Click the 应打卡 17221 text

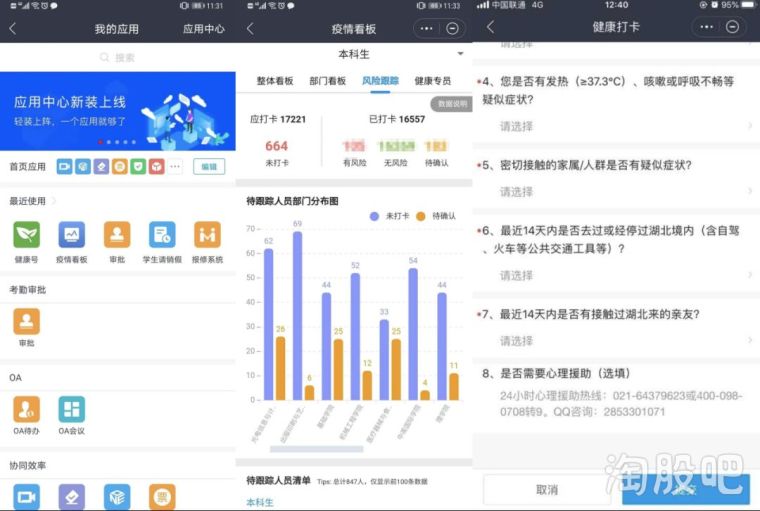pos(278,119)
